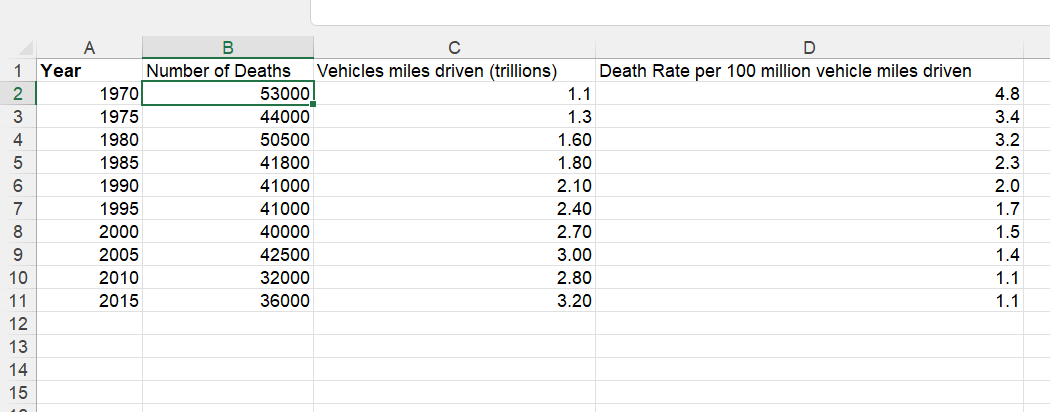Select the cell containing 2015
The height and width of the screenshot is (412, 1050).
[89, 300]
